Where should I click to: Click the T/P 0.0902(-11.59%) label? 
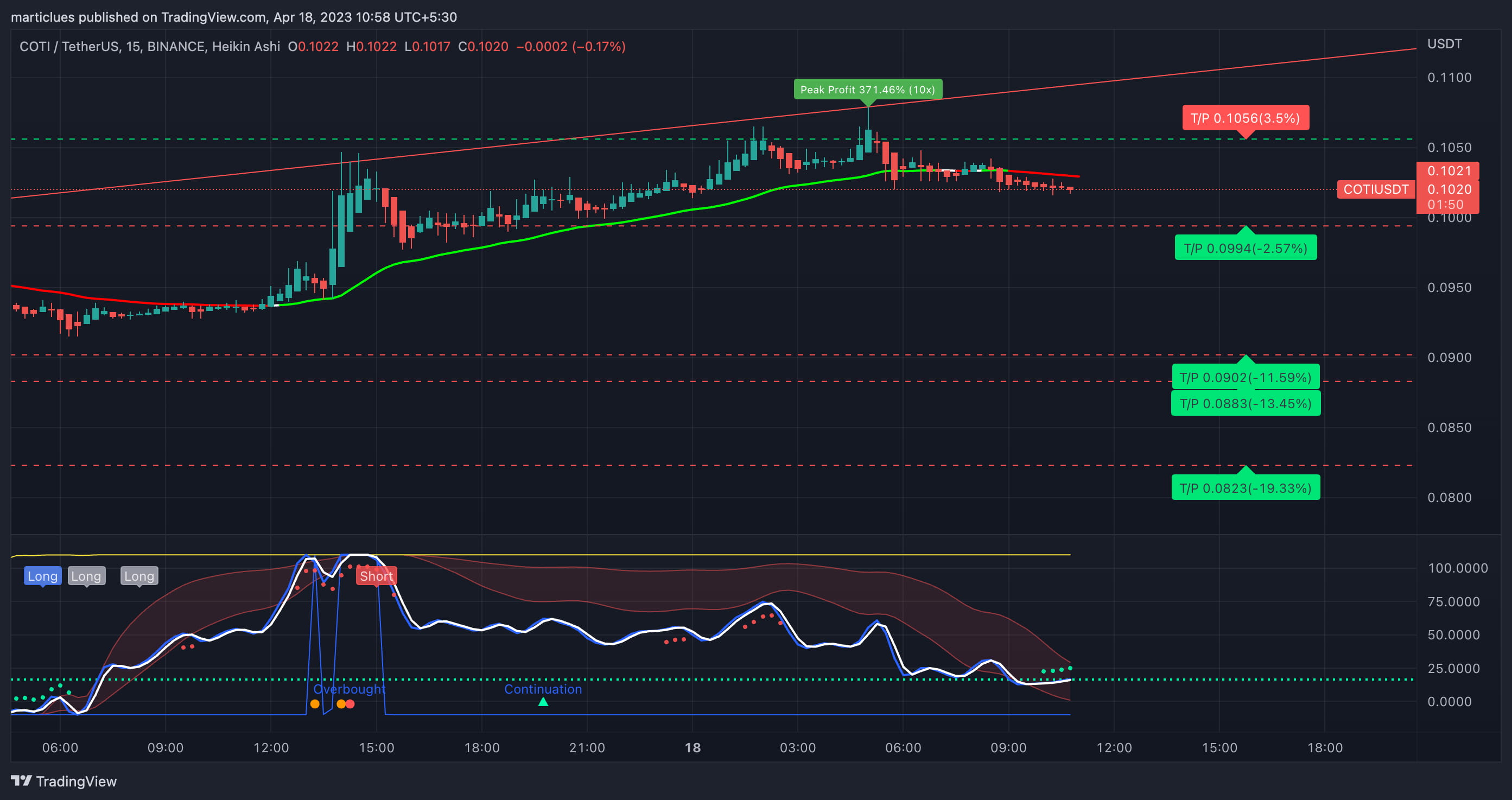[1246, 377]
